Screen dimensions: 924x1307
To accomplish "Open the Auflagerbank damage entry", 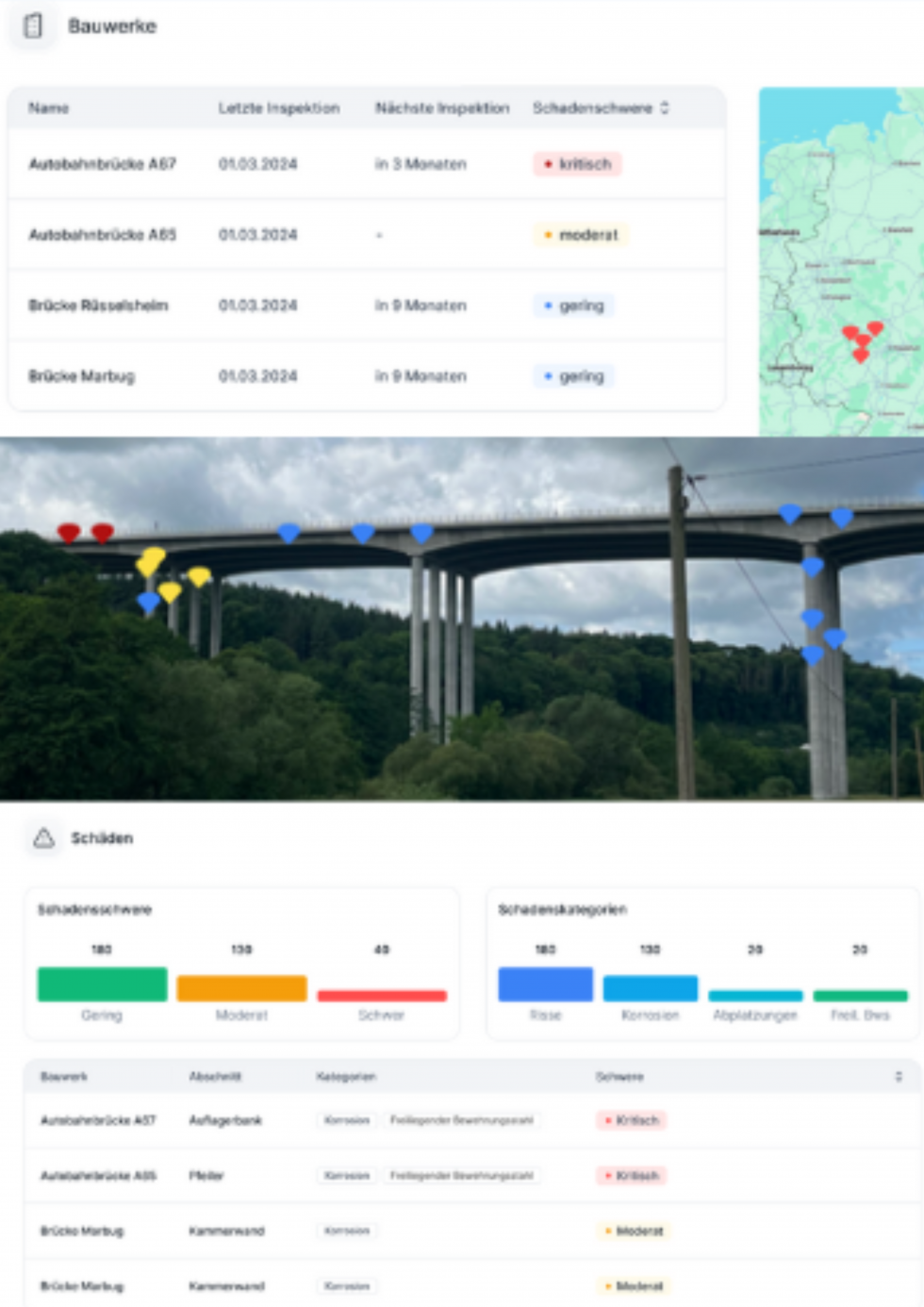I will coord(225,1120).
